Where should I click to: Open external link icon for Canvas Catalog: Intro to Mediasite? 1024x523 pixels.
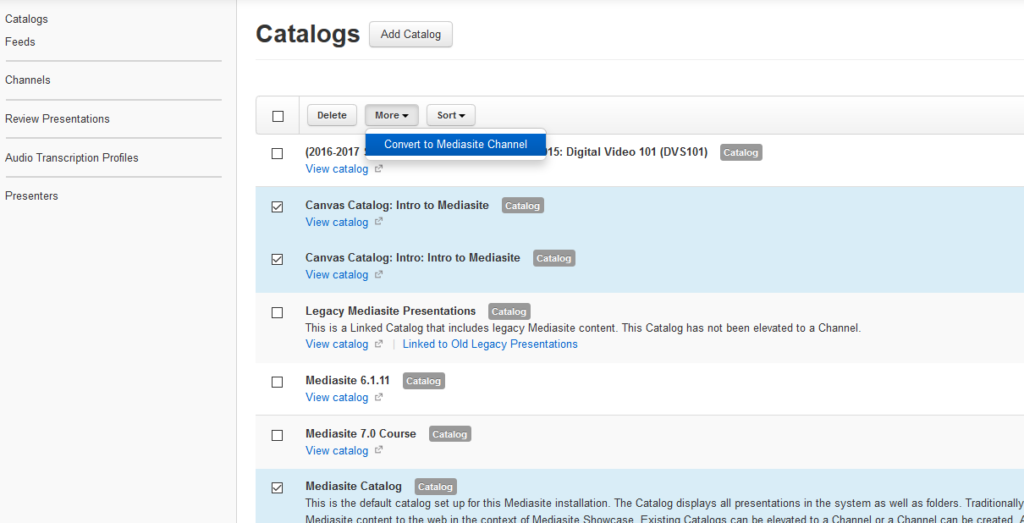(378, 223)
